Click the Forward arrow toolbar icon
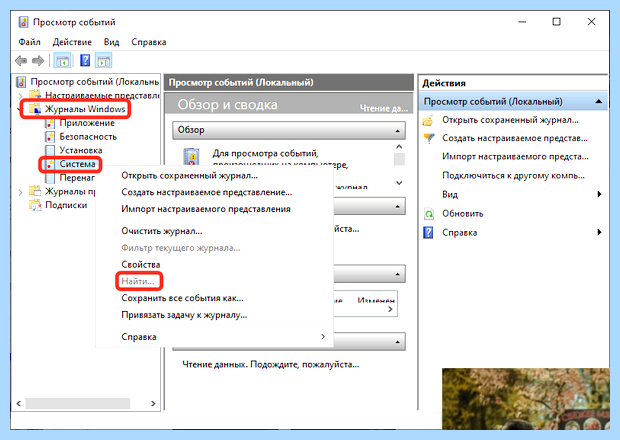 [38, 61]
